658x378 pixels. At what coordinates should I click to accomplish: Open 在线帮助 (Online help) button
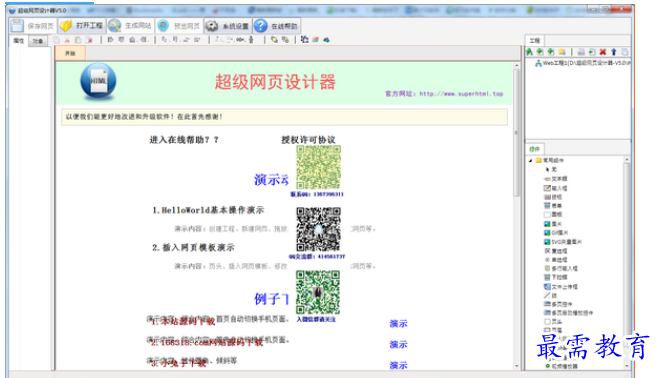click(x=277, y=26)
